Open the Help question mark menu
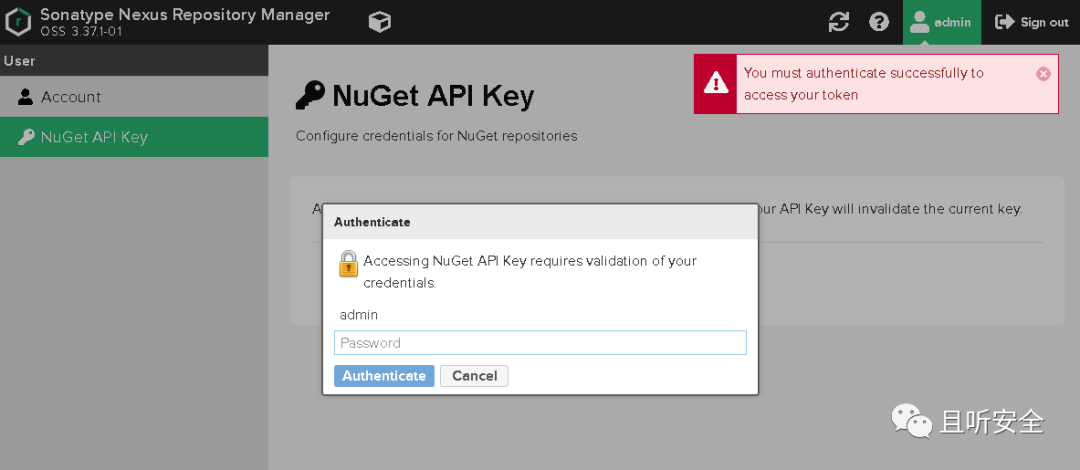Screen dimensions: 1080x470 click(879, 22)
